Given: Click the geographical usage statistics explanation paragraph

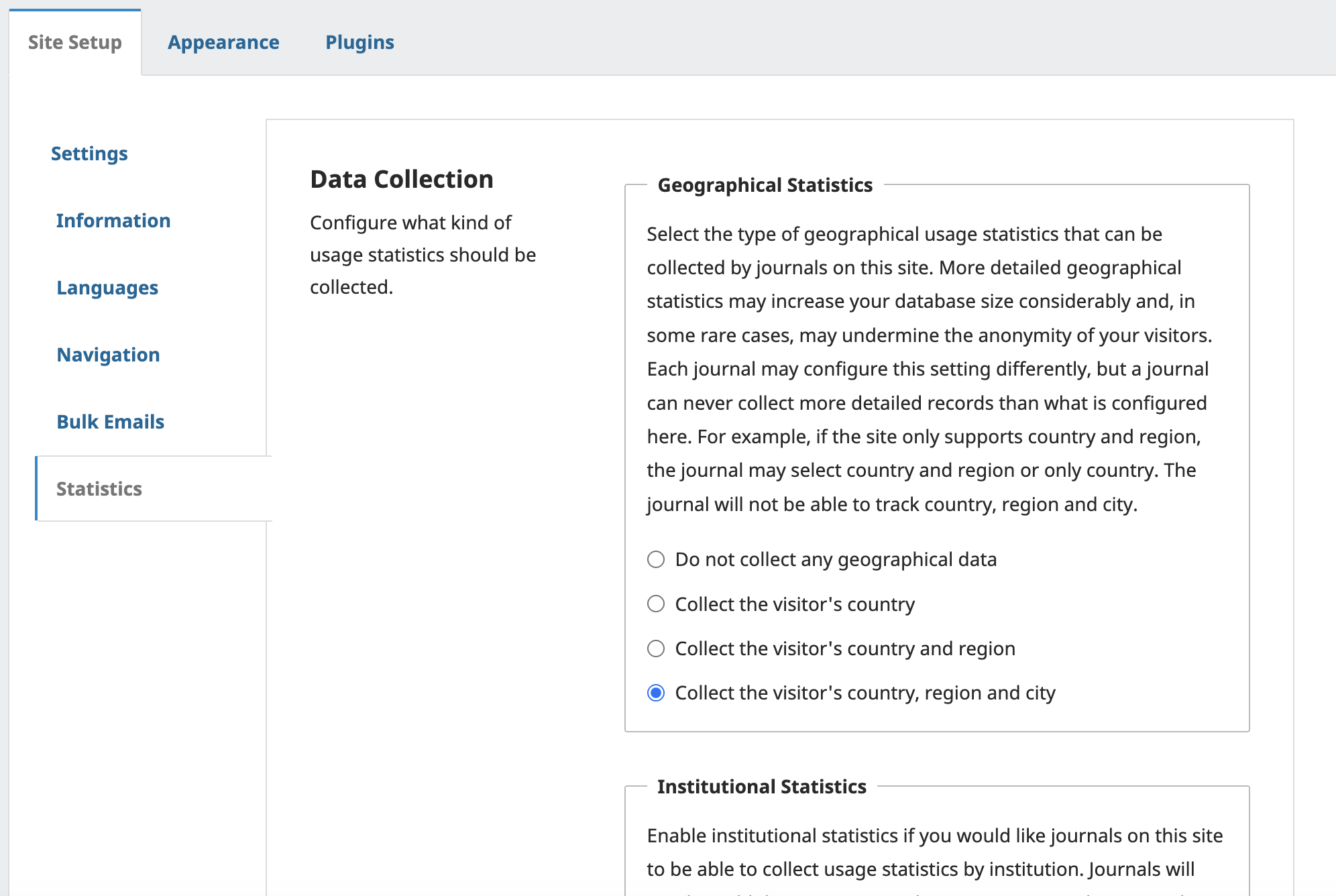Looking at the screenshot, I should 929,369.
